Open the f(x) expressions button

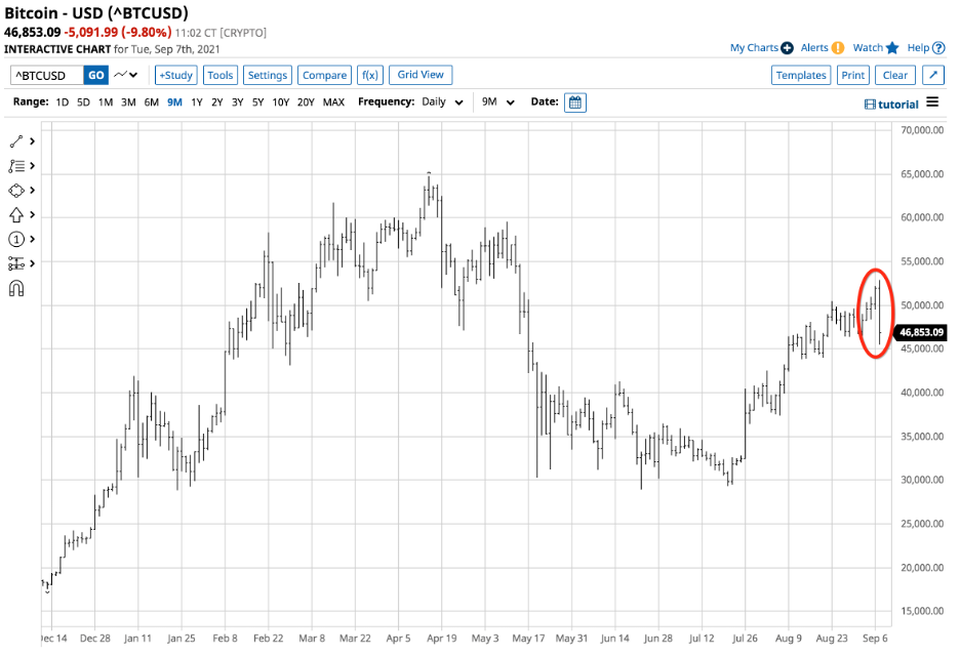pyautogui.click(x=370, y=75)
